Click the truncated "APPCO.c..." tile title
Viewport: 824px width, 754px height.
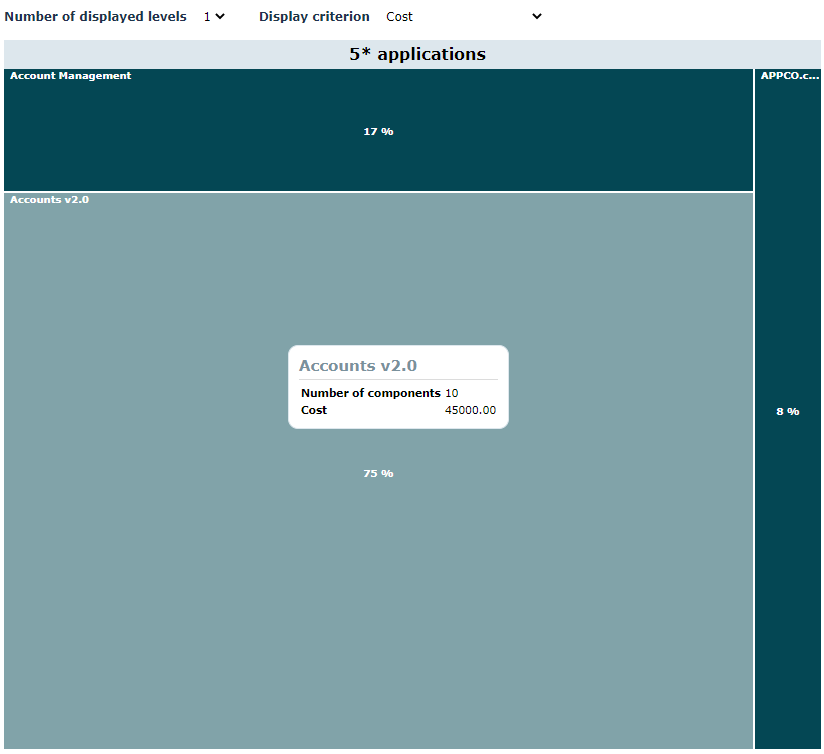[789, 76]
